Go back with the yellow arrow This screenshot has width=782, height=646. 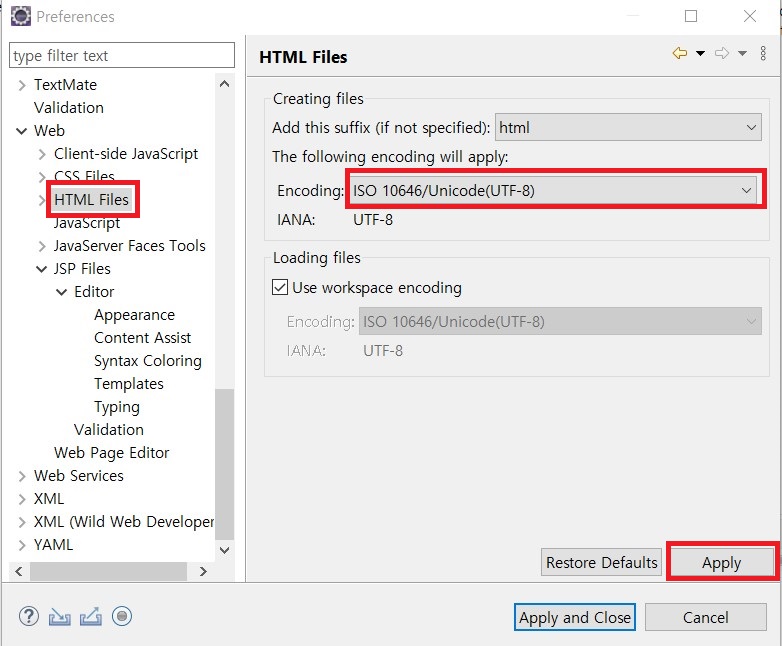pyautogui.click(x=680, y=53)
